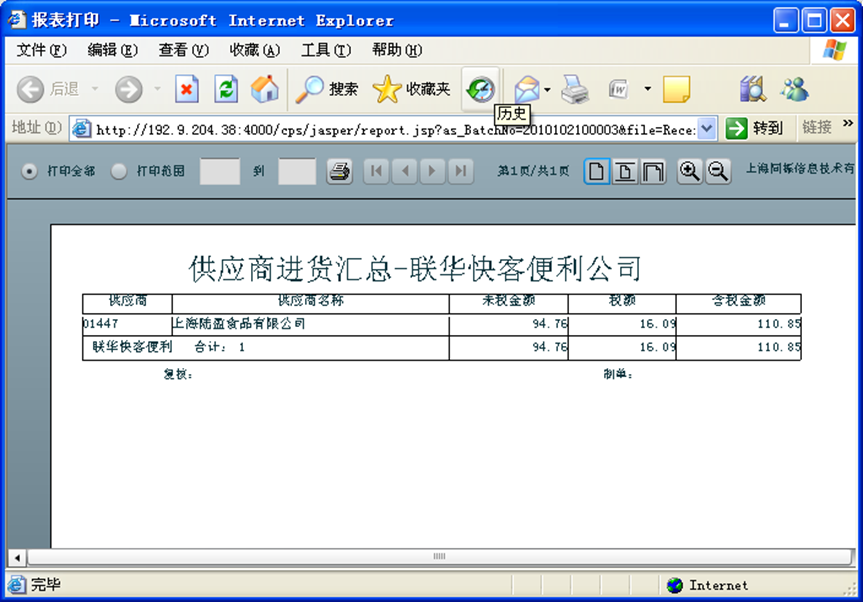Image resolution: width=863 pixels, height=602 pixels.
Task: Click the 供应商名称 column header
Action: pos(311,300)
